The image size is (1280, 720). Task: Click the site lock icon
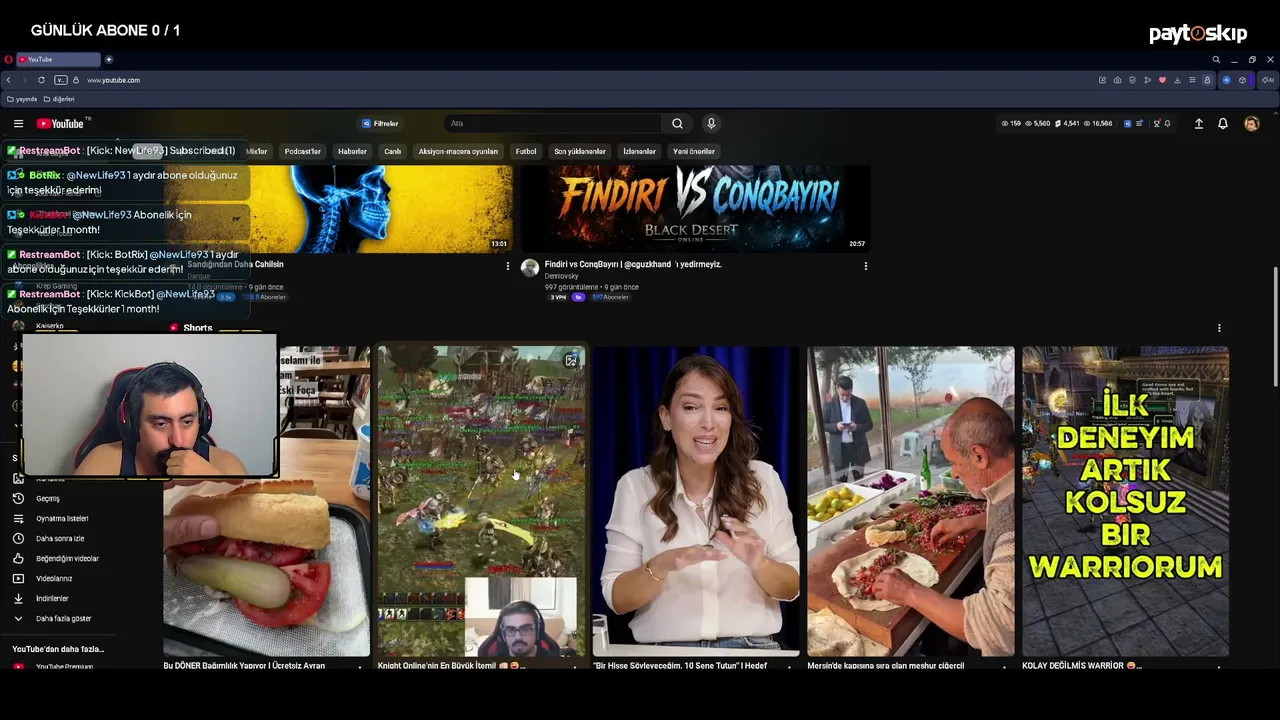pos(76,80)
